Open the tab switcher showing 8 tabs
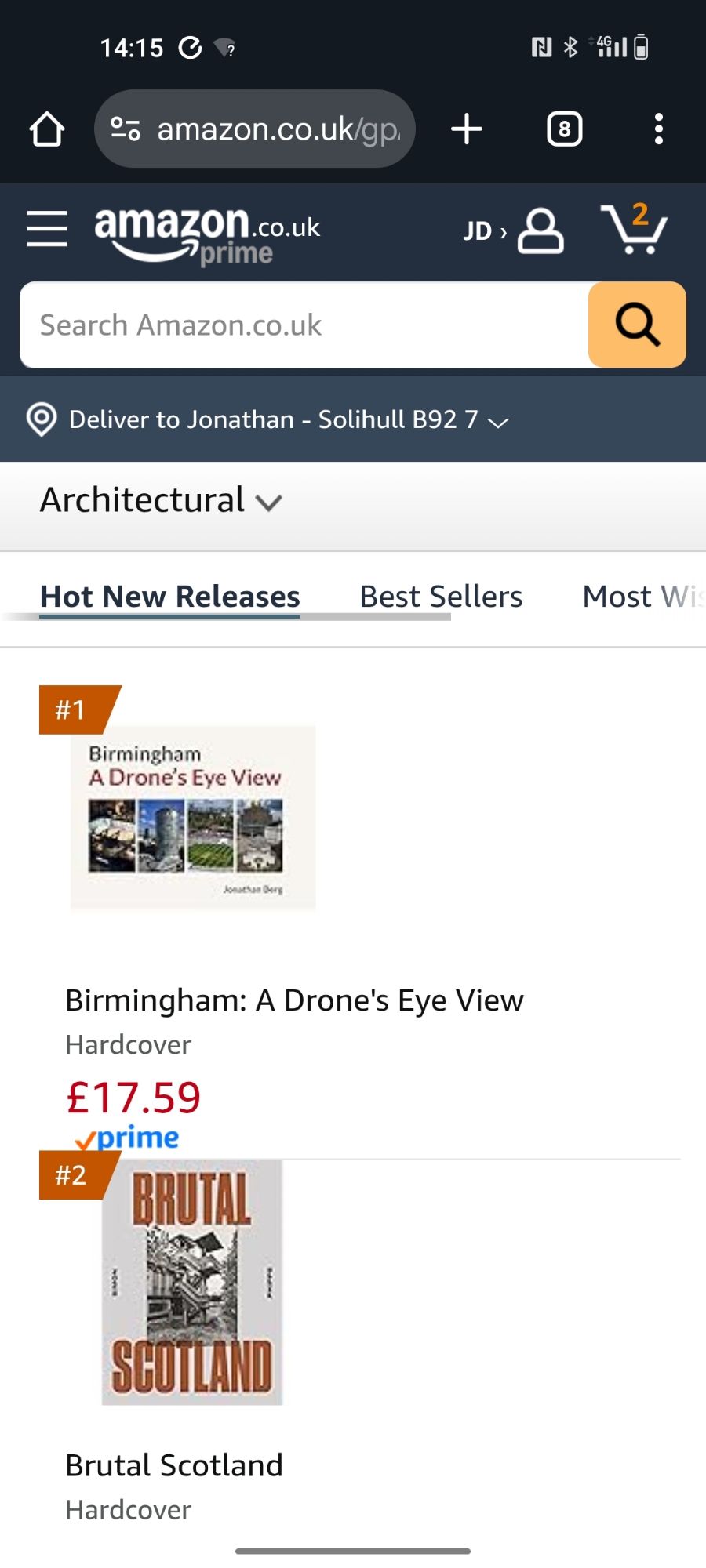Screen dimensions: 706x1568 click(x=564, y=129)
